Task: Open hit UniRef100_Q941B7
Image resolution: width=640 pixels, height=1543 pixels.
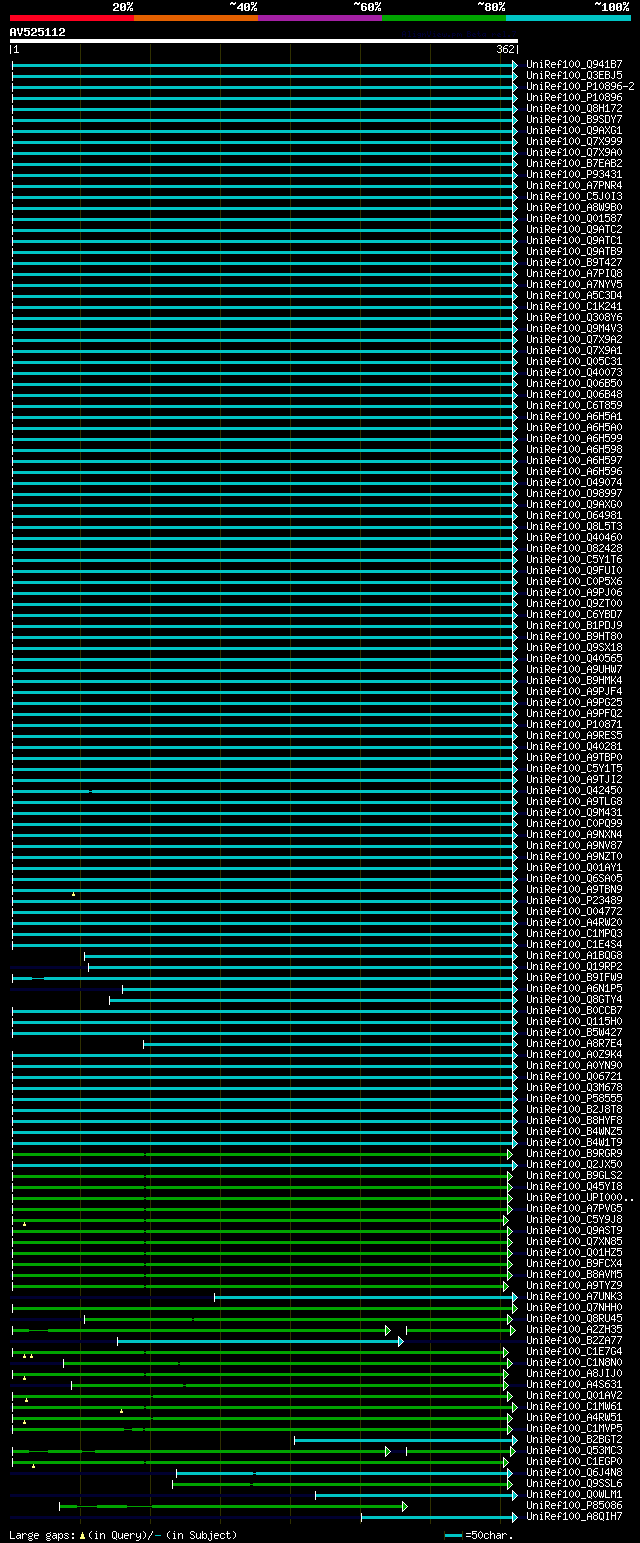Action: (574, 65)
